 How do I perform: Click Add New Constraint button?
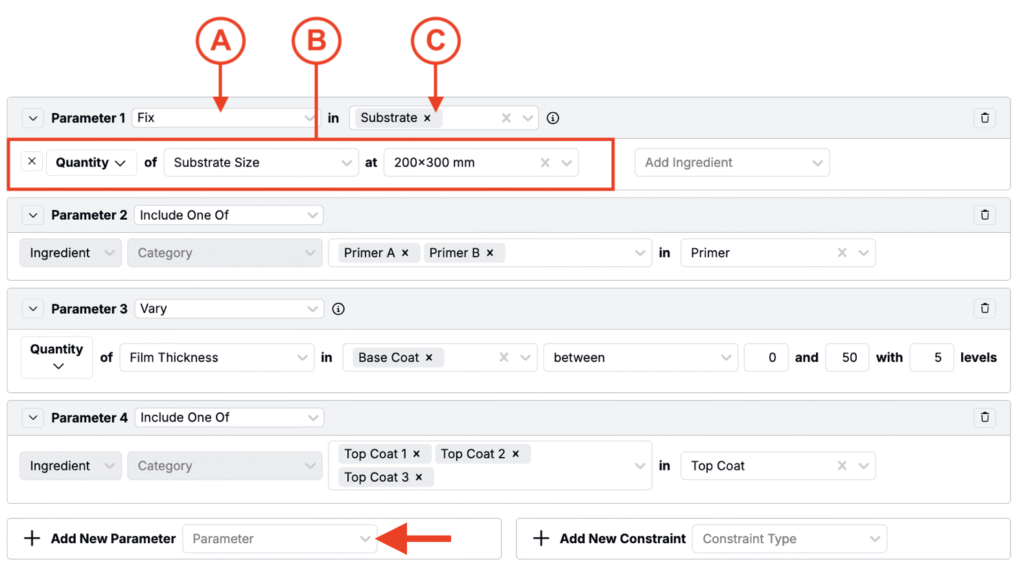(x=610, y=539)
